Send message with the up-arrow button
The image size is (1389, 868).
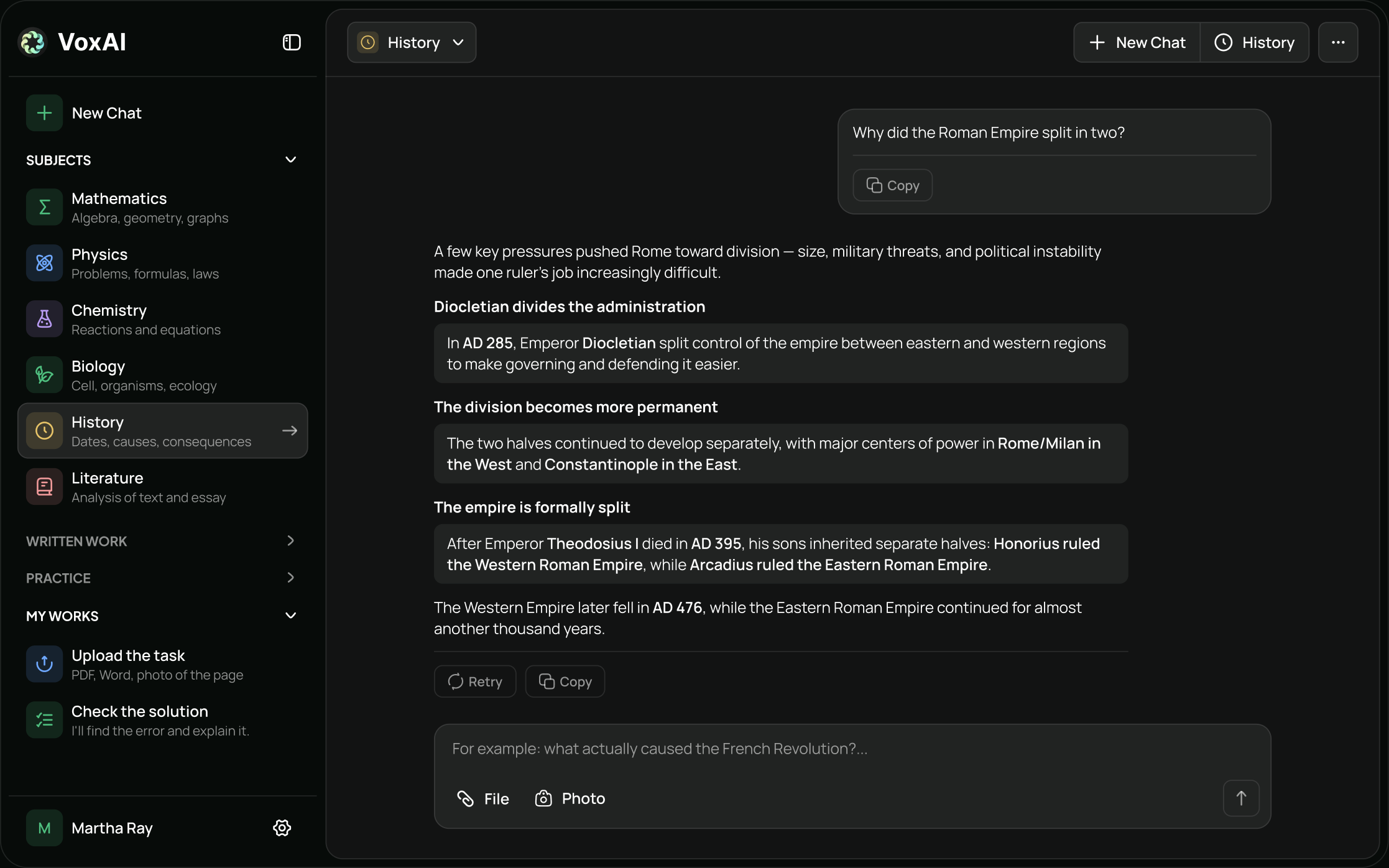pos(1241,798)
